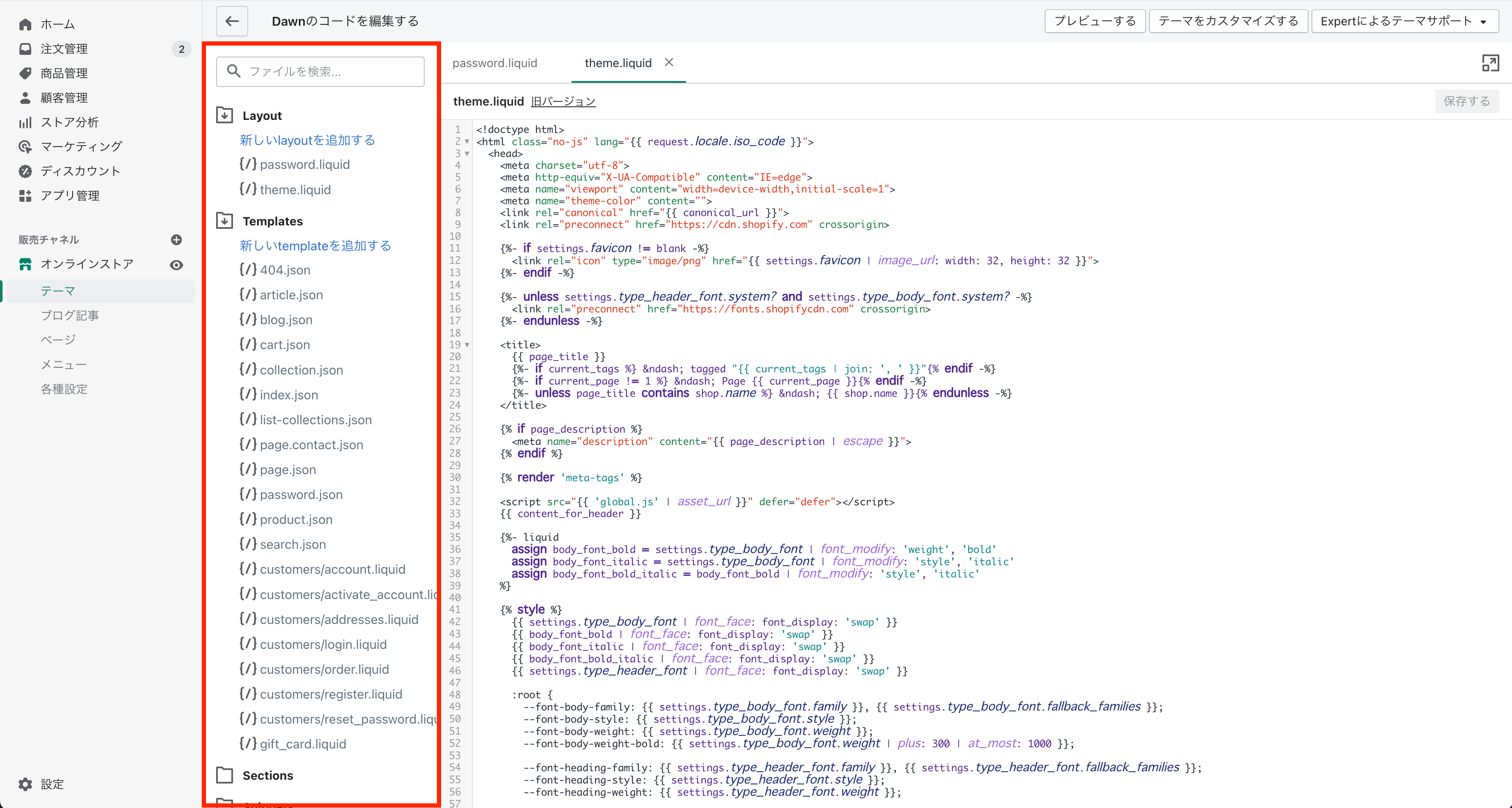Switch to the password.liquid tab

click(x=495, y=63)
